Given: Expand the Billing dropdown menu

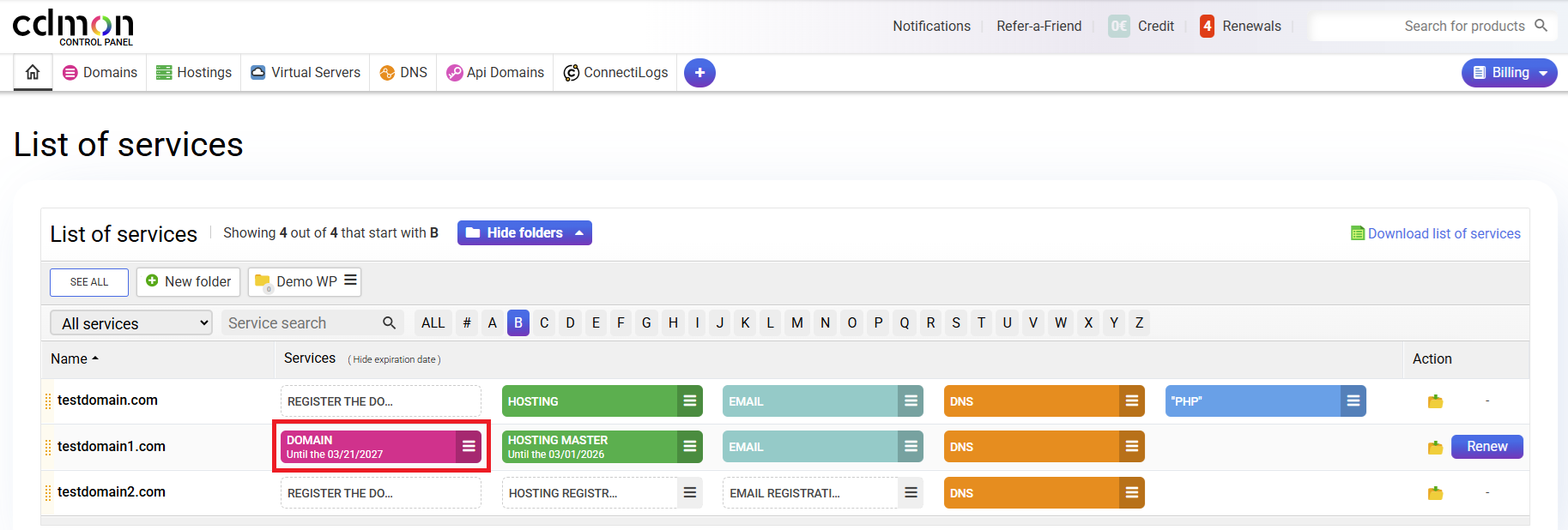Looking at the screenshot, I should coord(1509,73).
